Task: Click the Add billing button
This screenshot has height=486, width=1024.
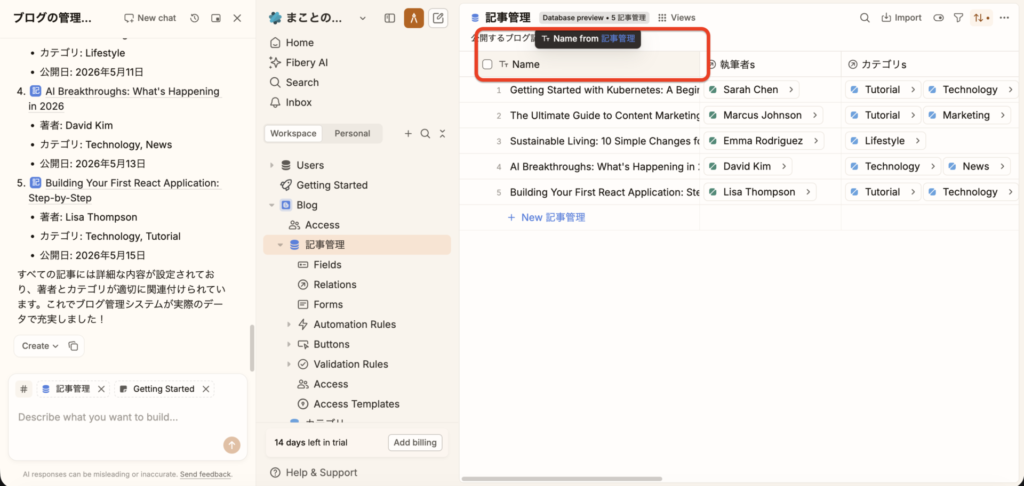Action: coord(415,442)
